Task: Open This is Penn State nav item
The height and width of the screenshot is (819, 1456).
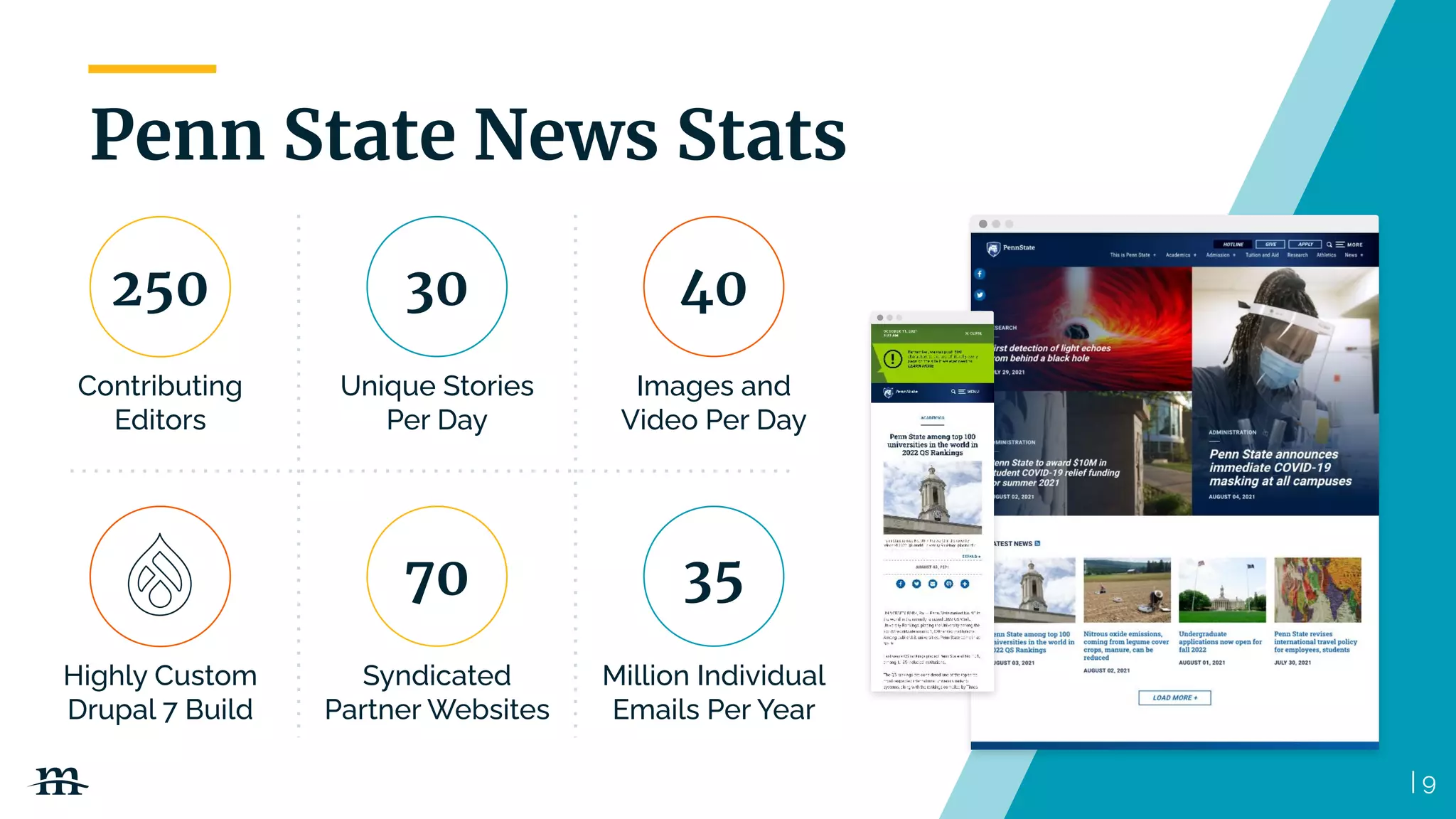Action: (1130, 255)
